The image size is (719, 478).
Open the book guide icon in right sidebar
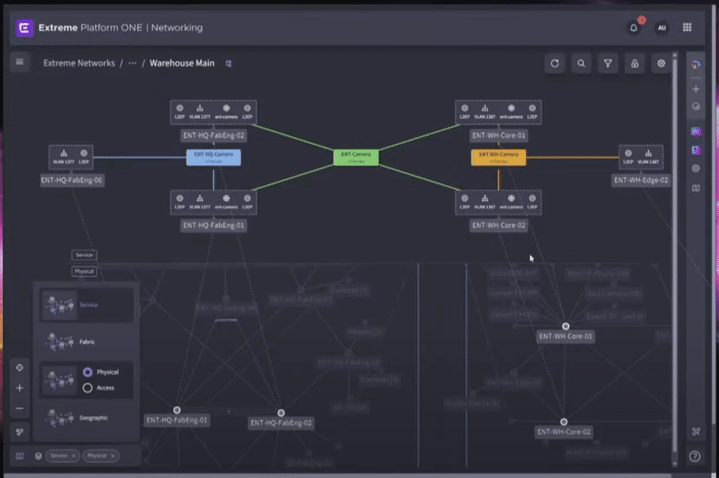(696, 188)
